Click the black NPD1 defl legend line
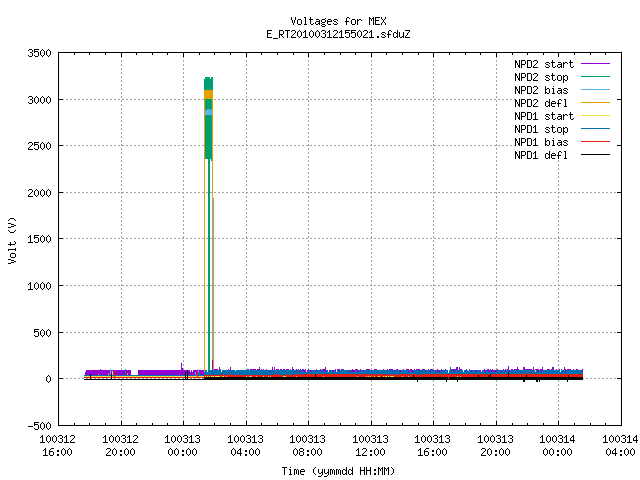Image resolution: width=640 pixels, height=480 pixels. [595, 155]
